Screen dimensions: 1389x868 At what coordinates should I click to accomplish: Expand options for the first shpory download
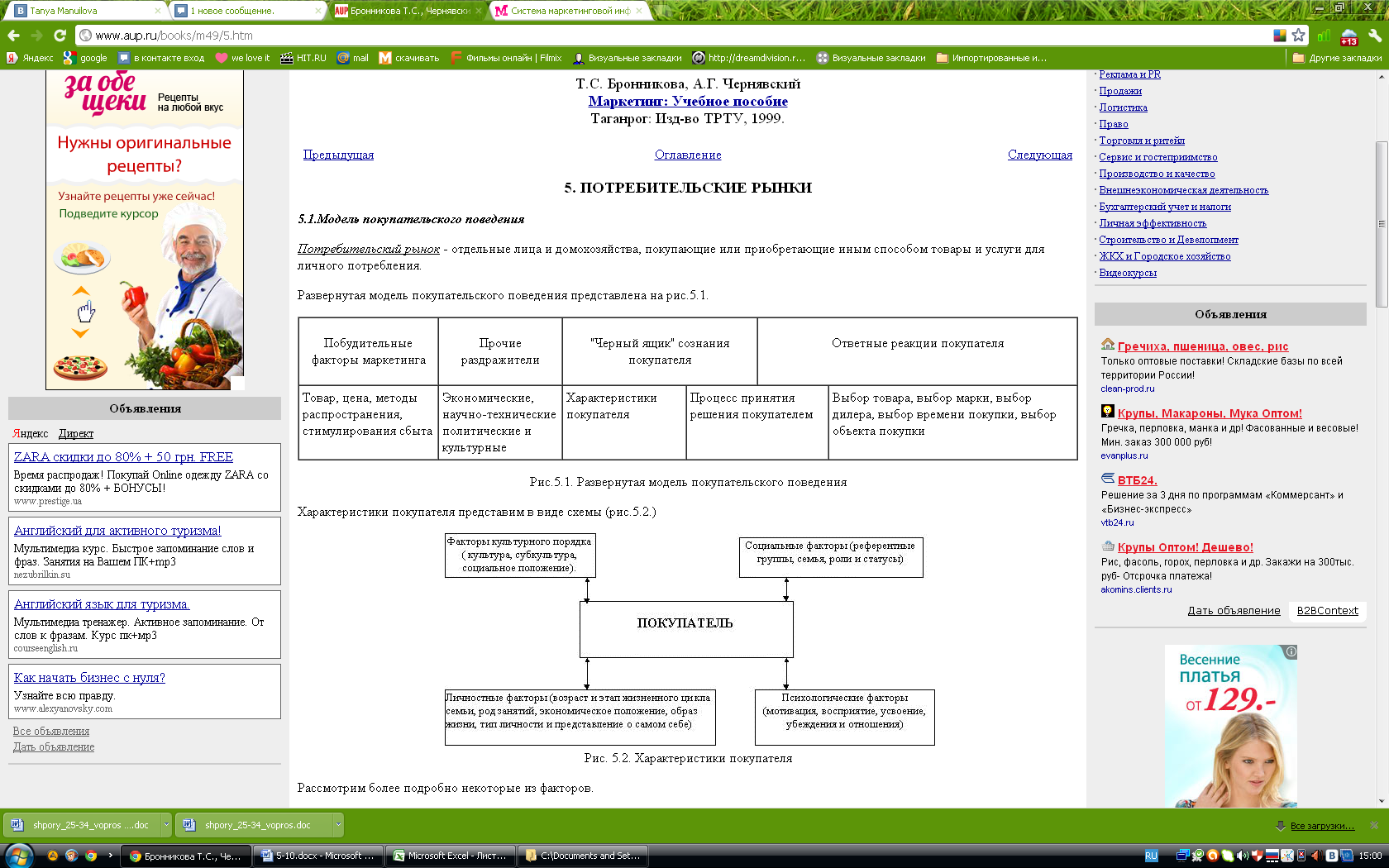166,824
